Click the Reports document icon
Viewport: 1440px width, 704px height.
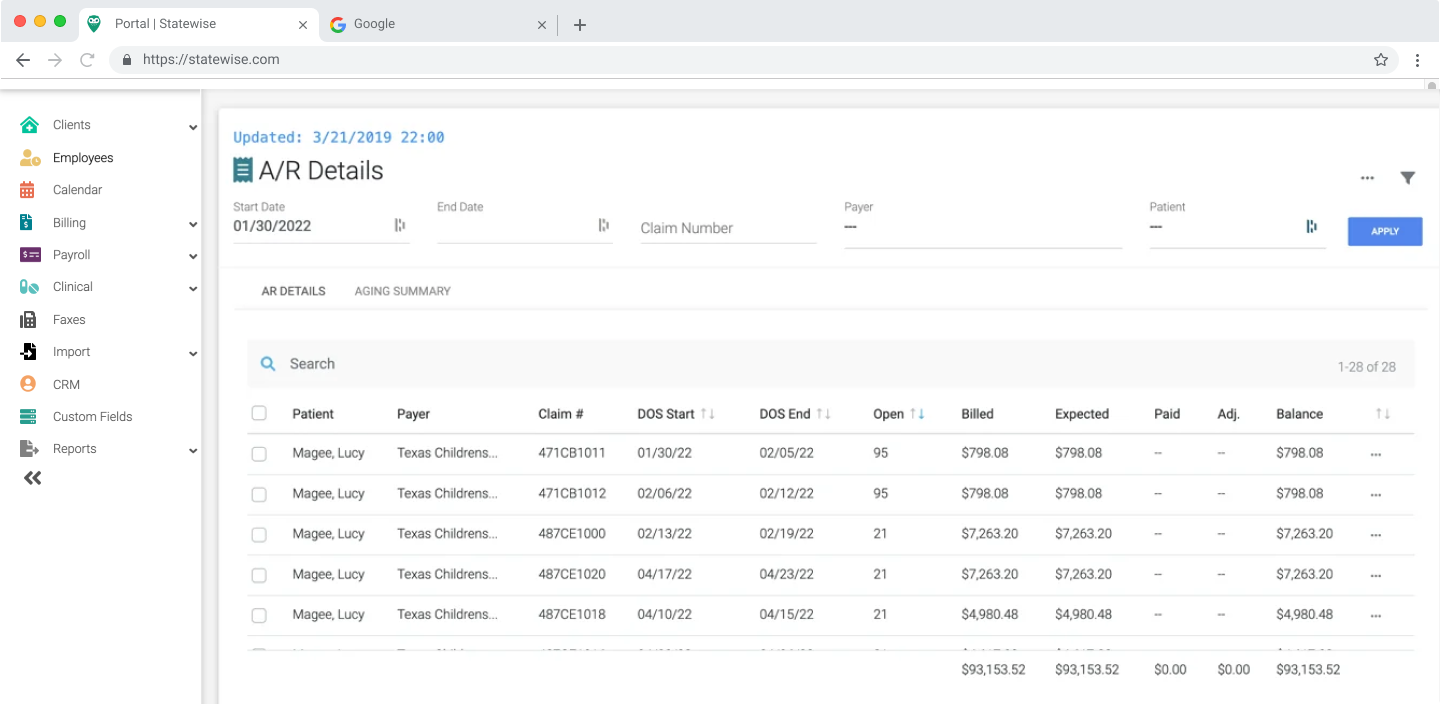(x=29, y=449)
